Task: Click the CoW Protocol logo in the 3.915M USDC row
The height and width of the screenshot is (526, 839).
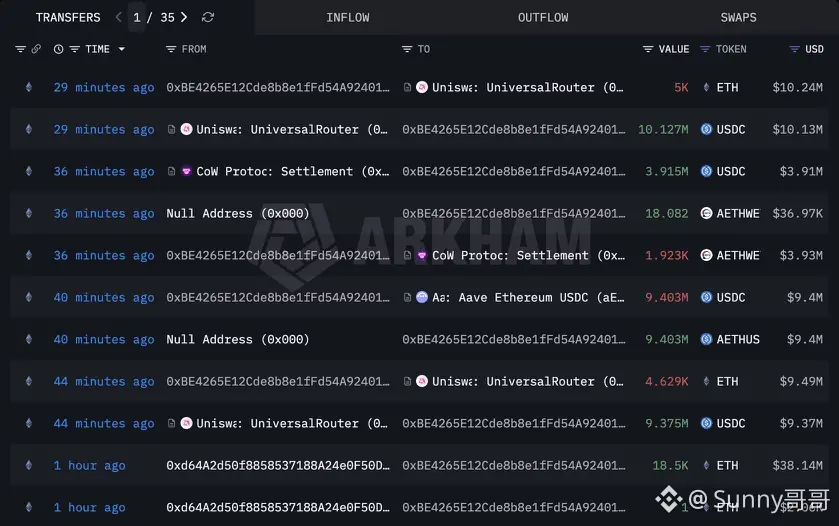Action: pyautogui.click(x=186, y=171)
